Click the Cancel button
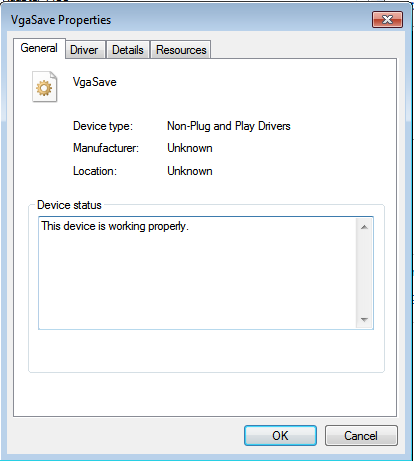414x461 pixels. click(361, 435)
